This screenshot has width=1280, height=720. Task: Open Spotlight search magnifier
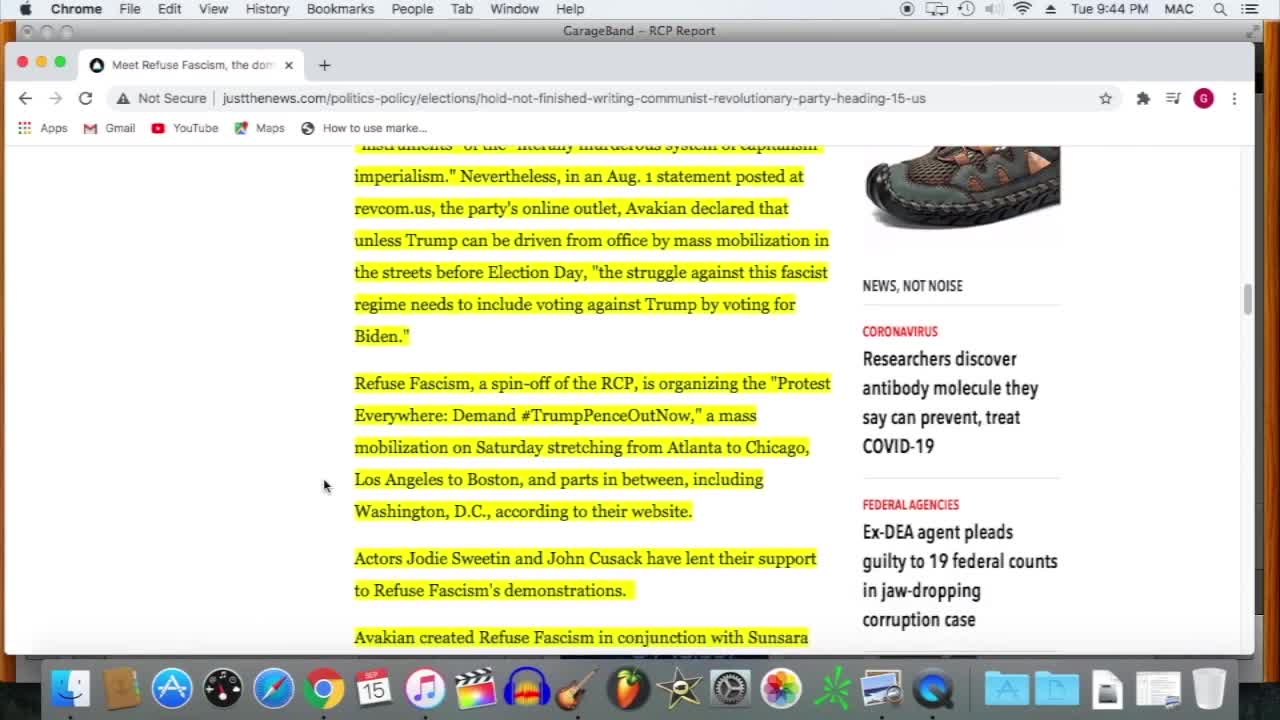pyautogui.click(x=1220, y=9)
